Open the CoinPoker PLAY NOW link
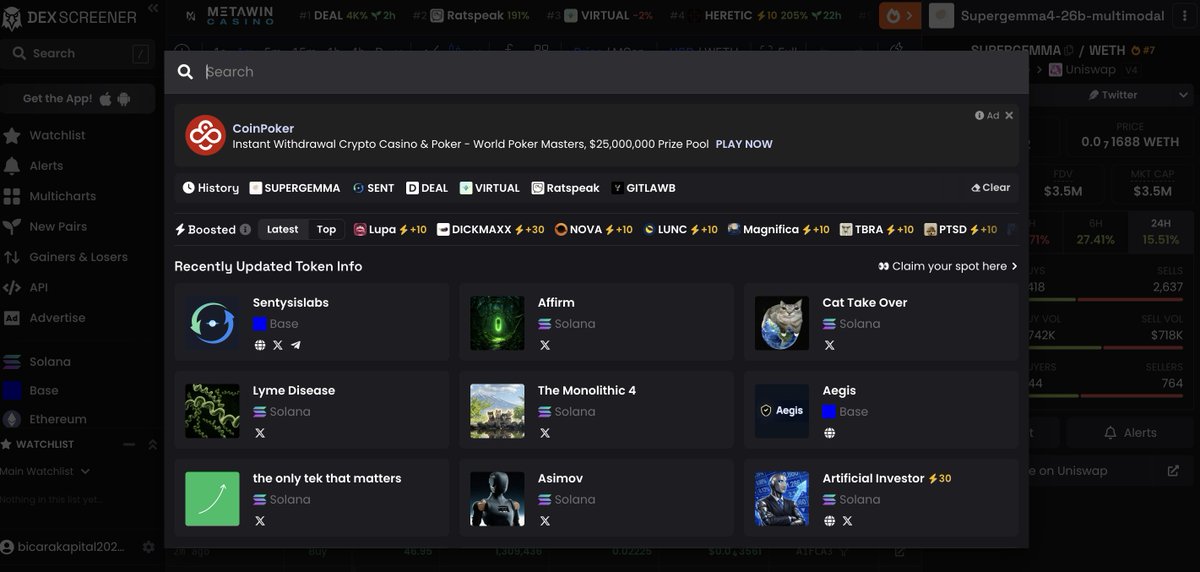Viewport: 1200px width, 572px height. coord(744,144)
